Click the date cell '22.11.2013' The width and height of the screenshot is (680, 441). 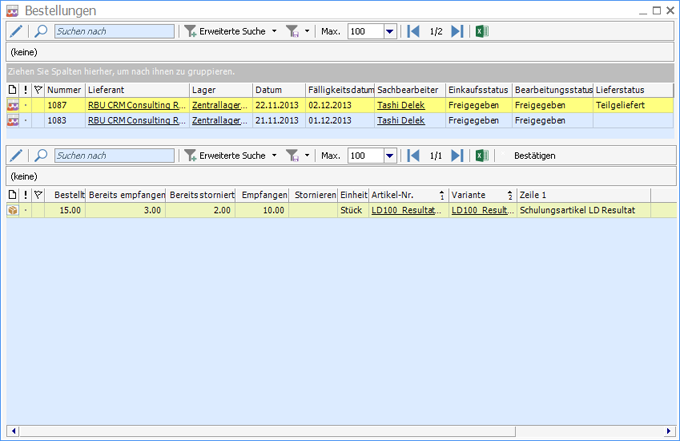tap(278, 105)
